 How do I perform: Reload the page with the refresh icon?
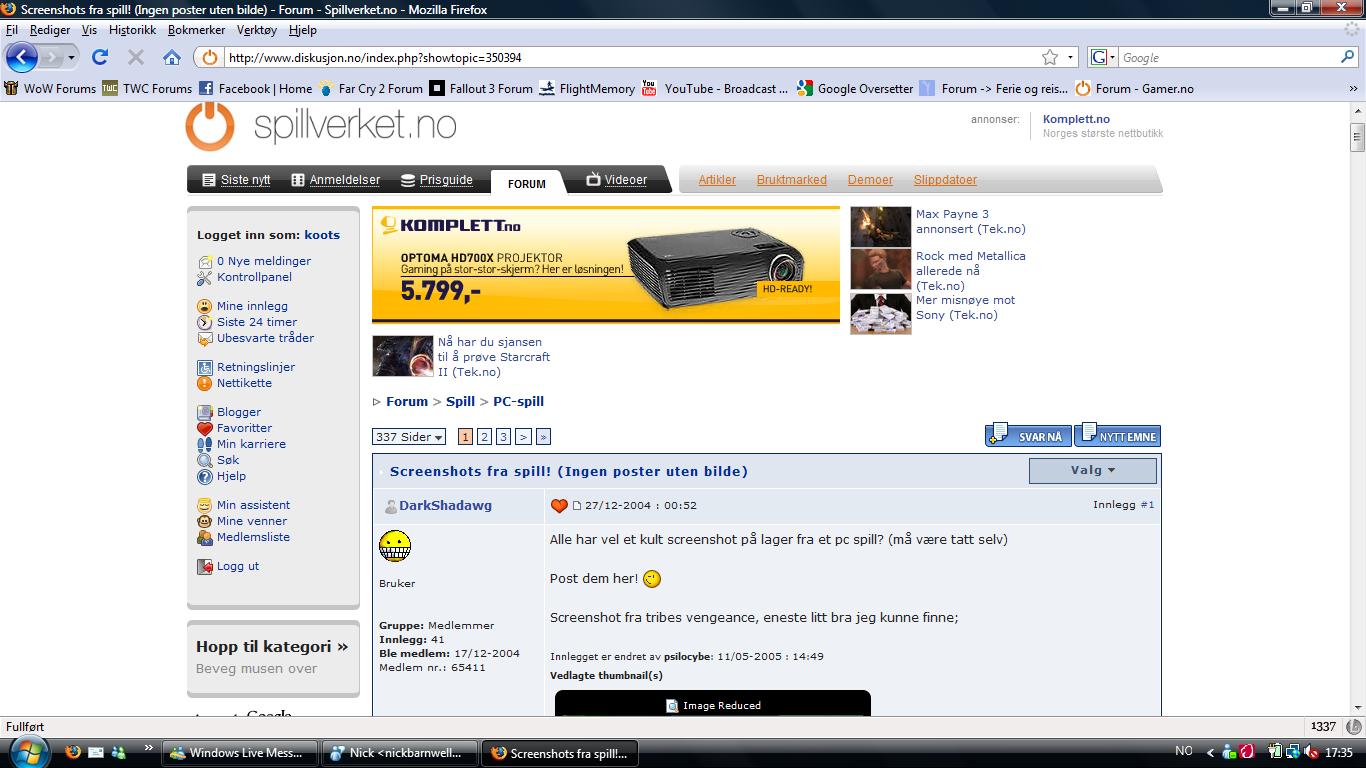(100, 58)
